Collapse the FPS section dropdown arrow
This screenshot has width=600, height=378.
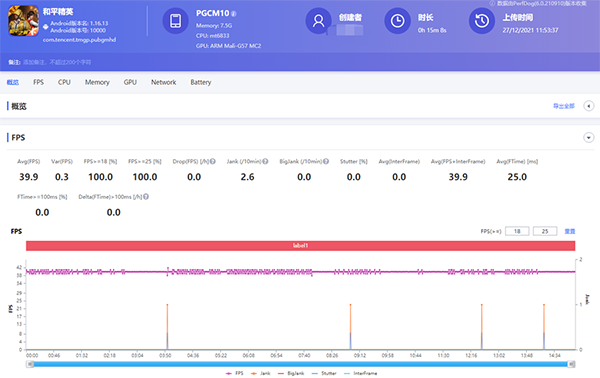589,137
